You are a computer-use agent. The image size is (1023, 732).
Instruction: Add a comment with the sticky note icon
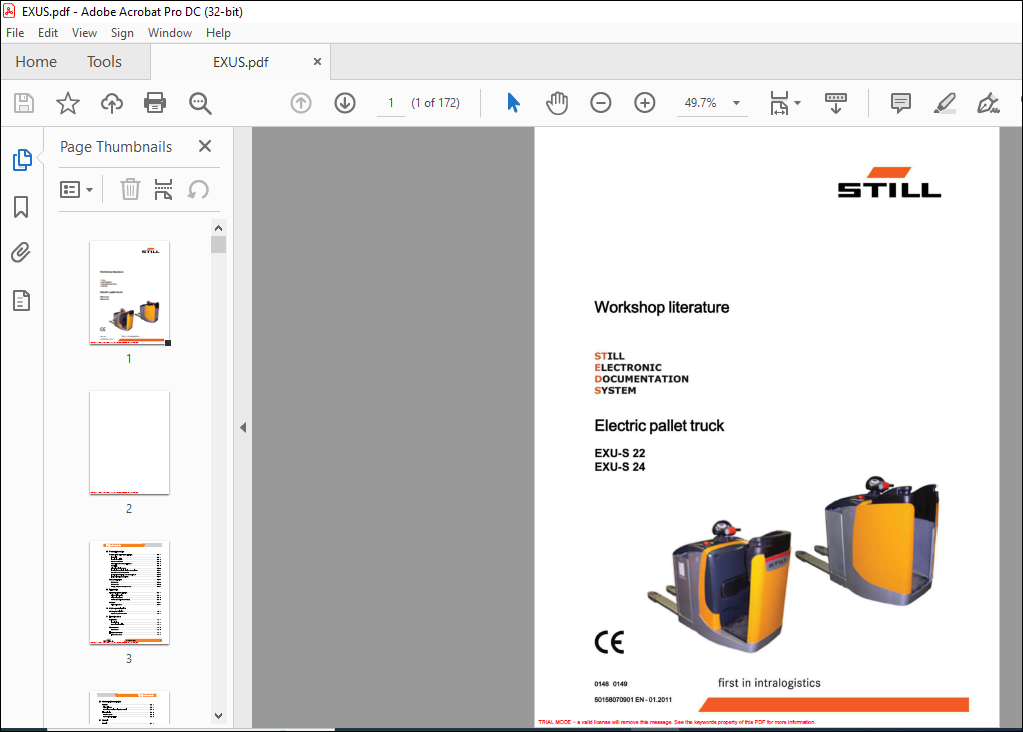(x=901, y=103)
